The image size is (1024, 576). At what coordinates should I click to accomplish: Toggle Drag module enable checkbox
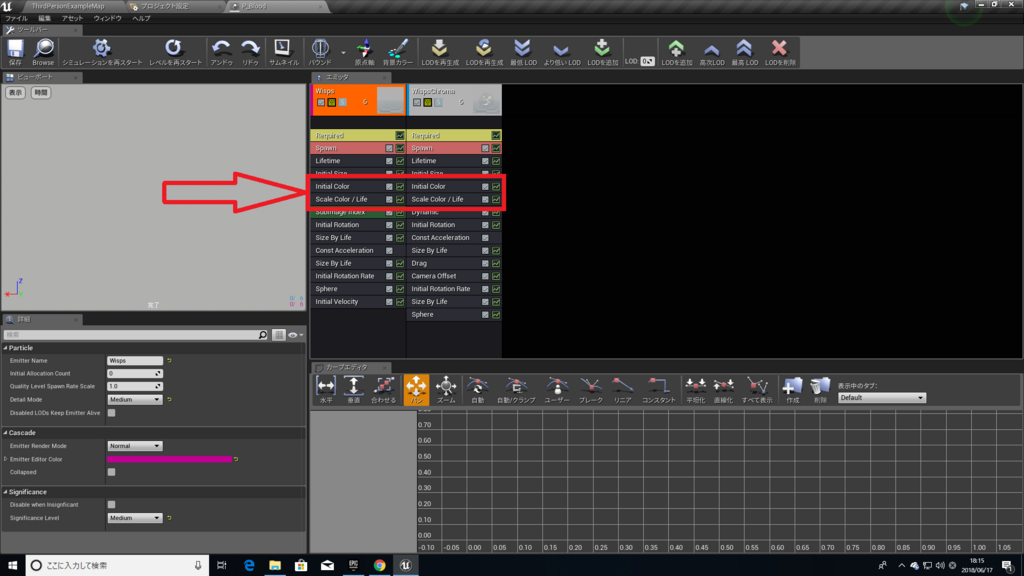pos(485,263)
